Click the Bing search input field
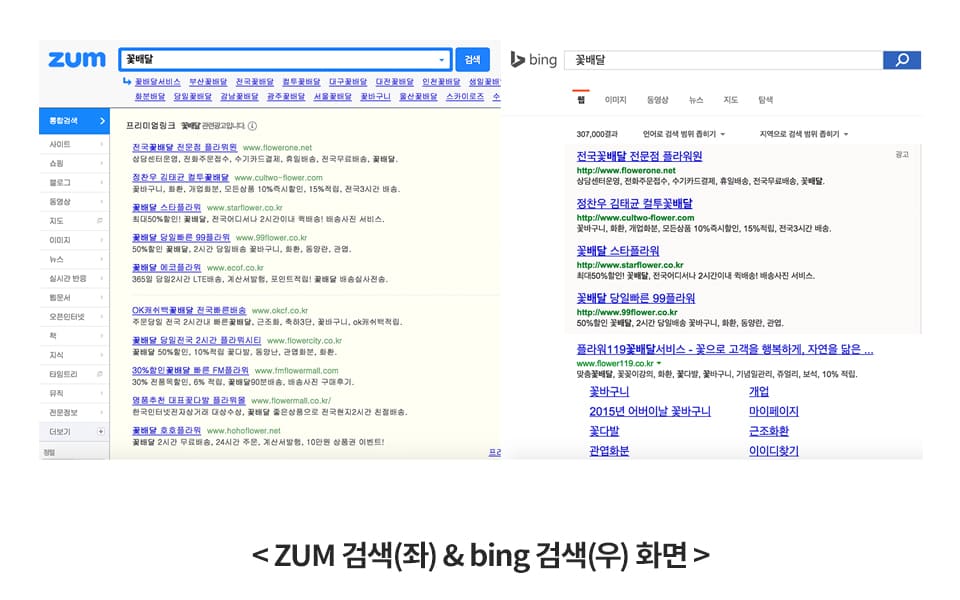Screen dimensions: 960x600 [722, 60]
